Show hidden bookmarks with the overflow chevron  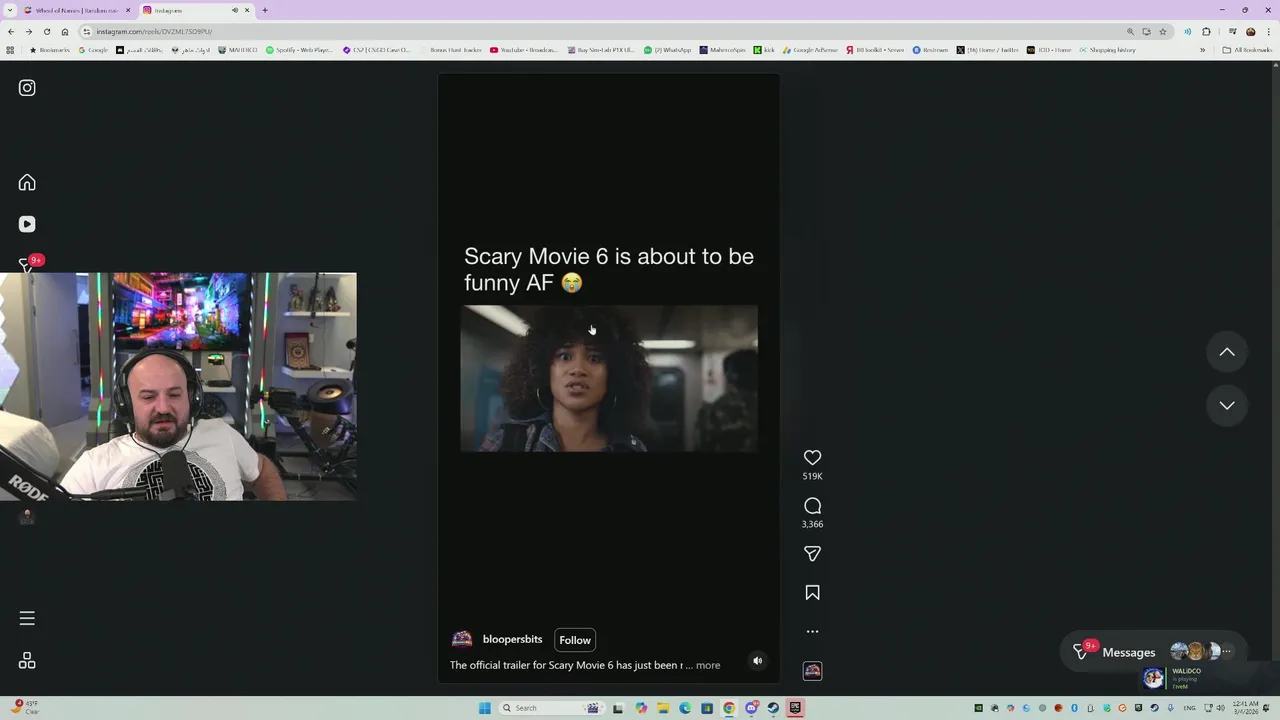pyautogui.click(x=1203, y=50)
